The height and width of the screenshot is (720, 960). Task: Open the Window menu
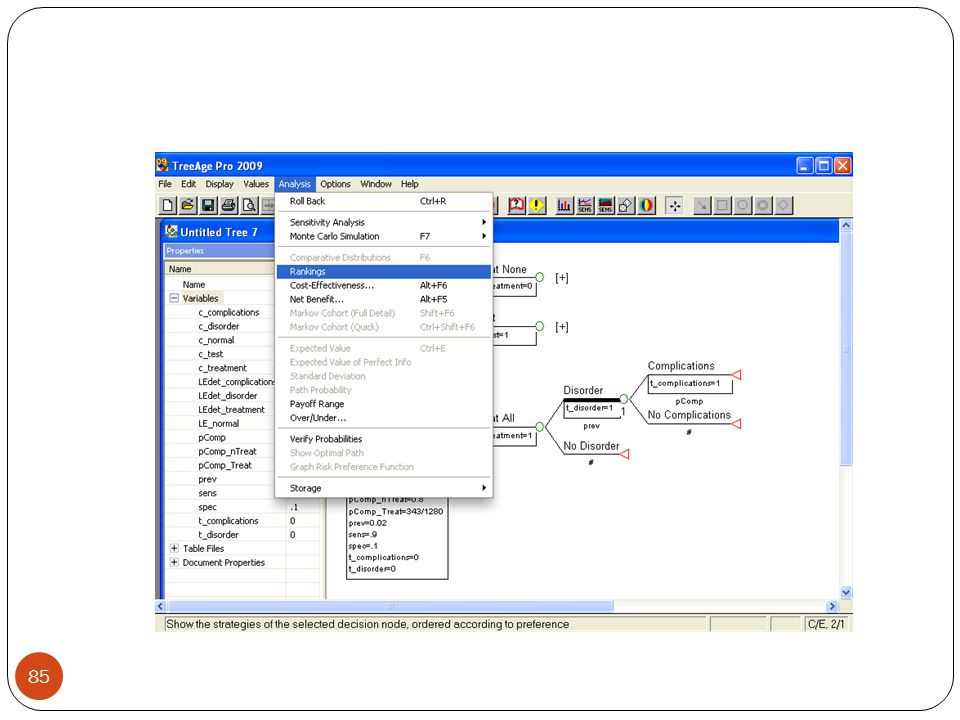(376, 184)
